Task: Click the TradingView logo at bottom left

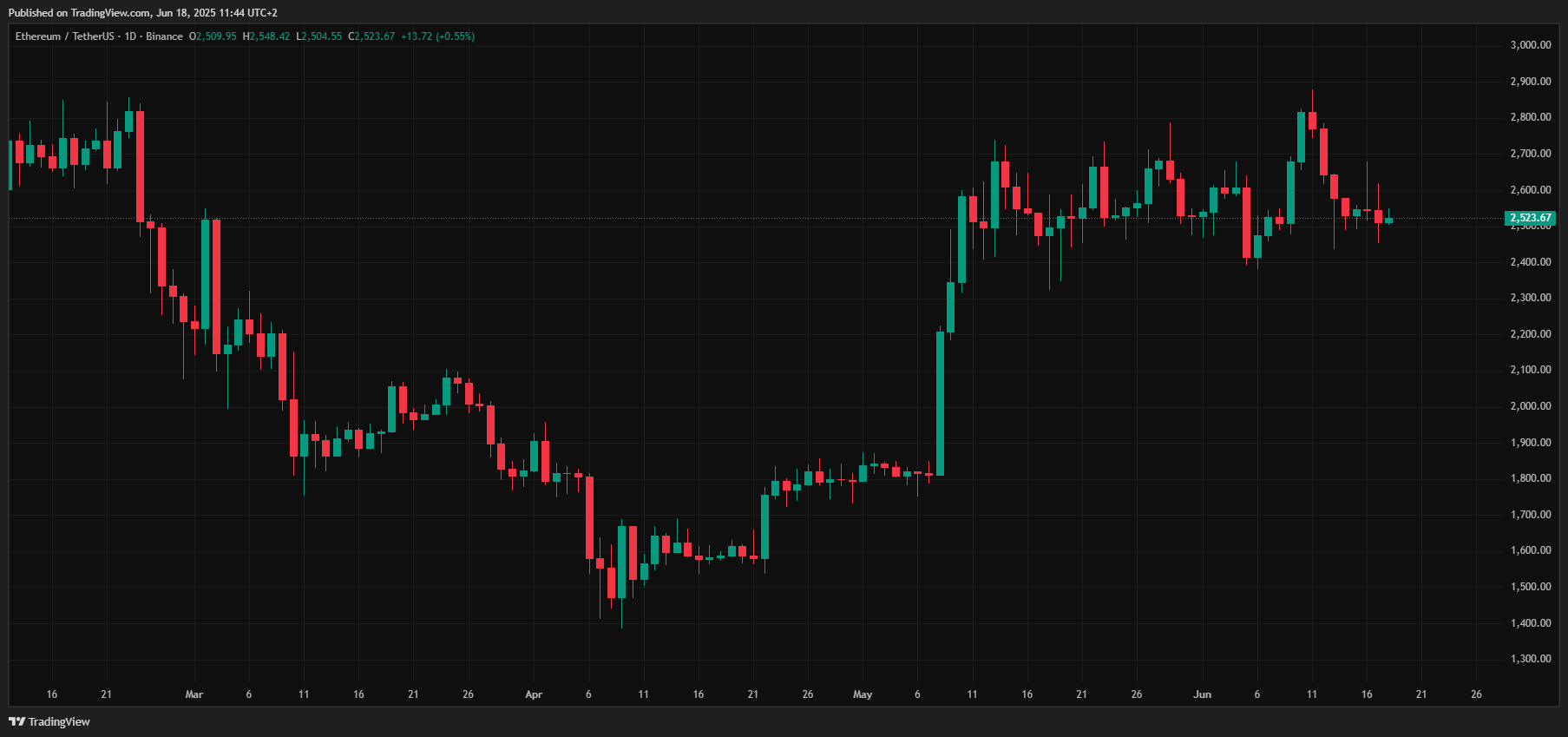Action: pos(49,721)
